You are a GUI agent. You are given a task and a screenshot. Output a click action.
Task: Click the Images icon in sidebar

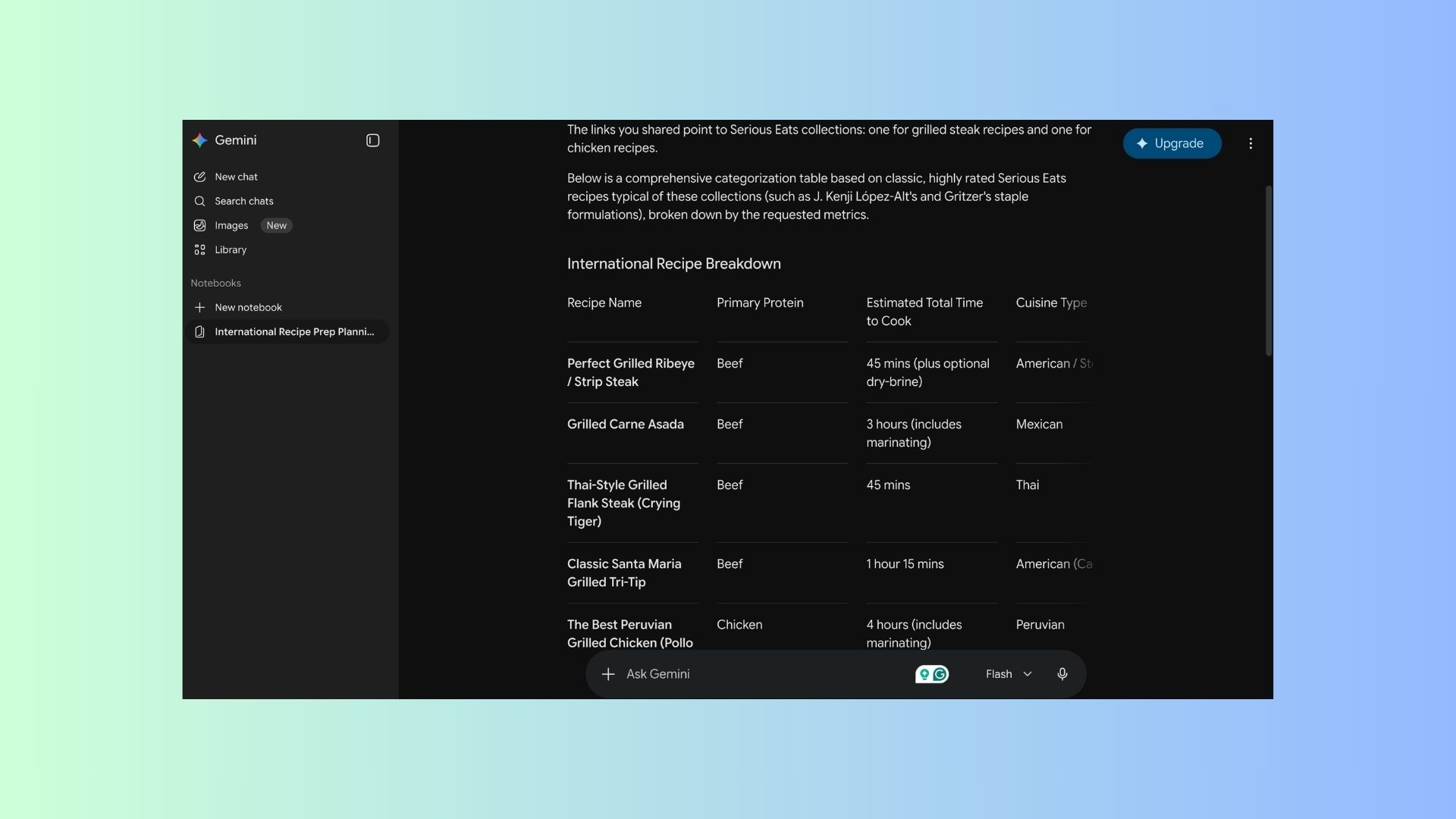199,225
